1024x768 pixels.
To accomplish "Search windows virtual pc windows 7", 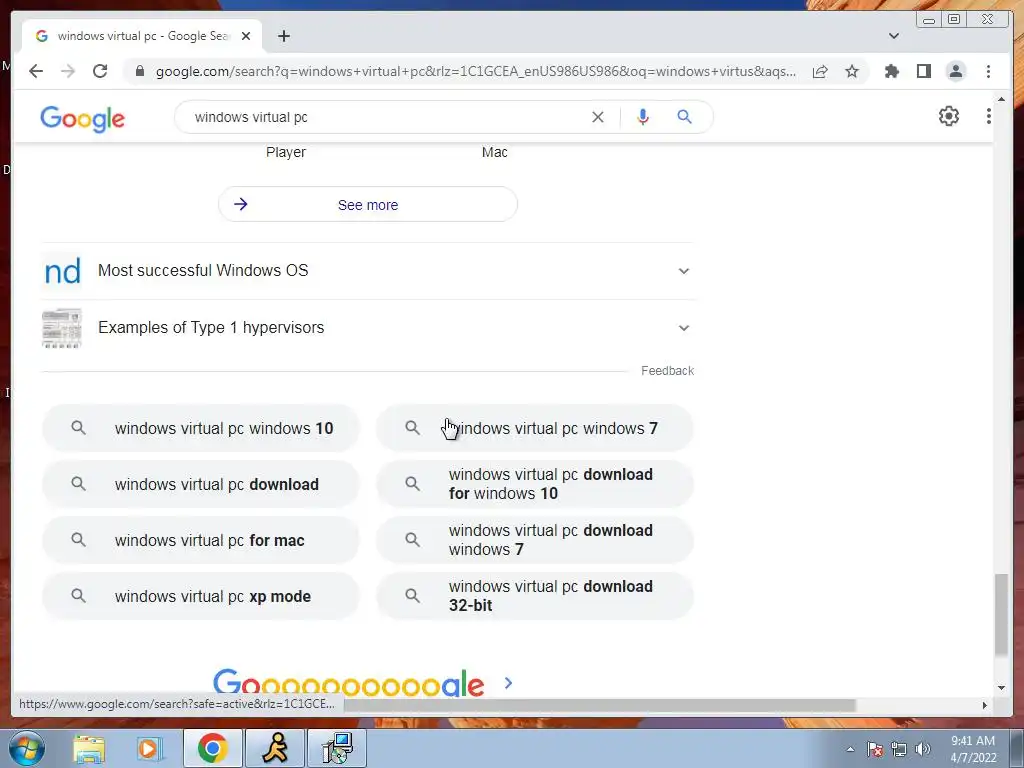I will pos(535,428).
